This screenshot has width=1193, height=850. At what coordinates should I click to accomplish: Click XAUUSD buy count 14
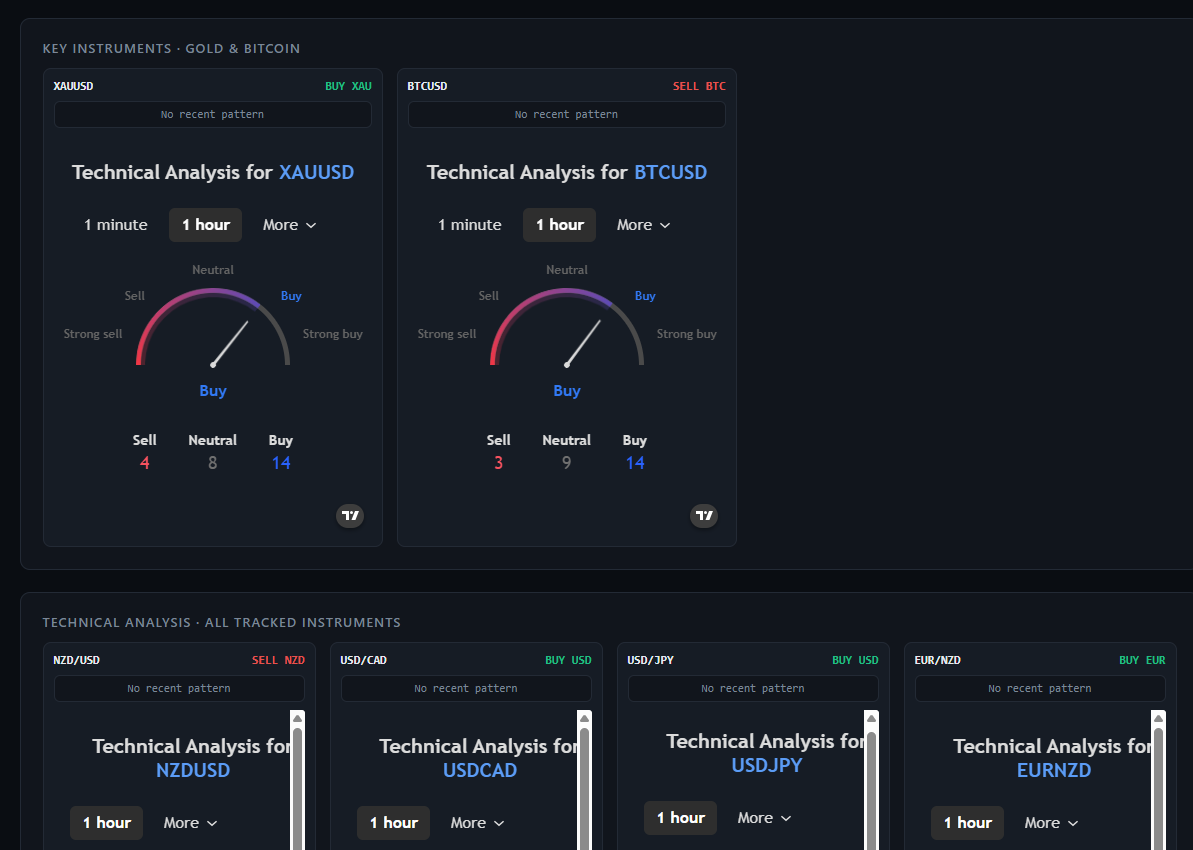click(281, 463)
